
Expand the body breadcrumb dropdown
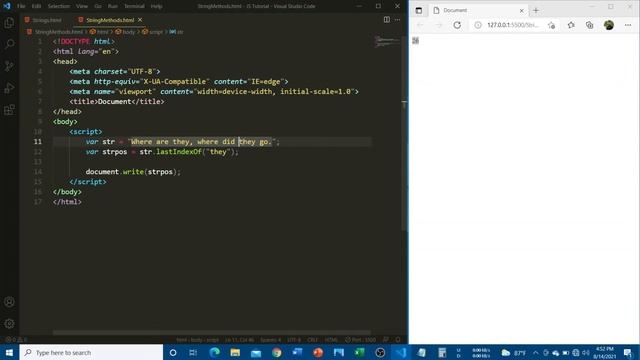(x=125, y=31)
